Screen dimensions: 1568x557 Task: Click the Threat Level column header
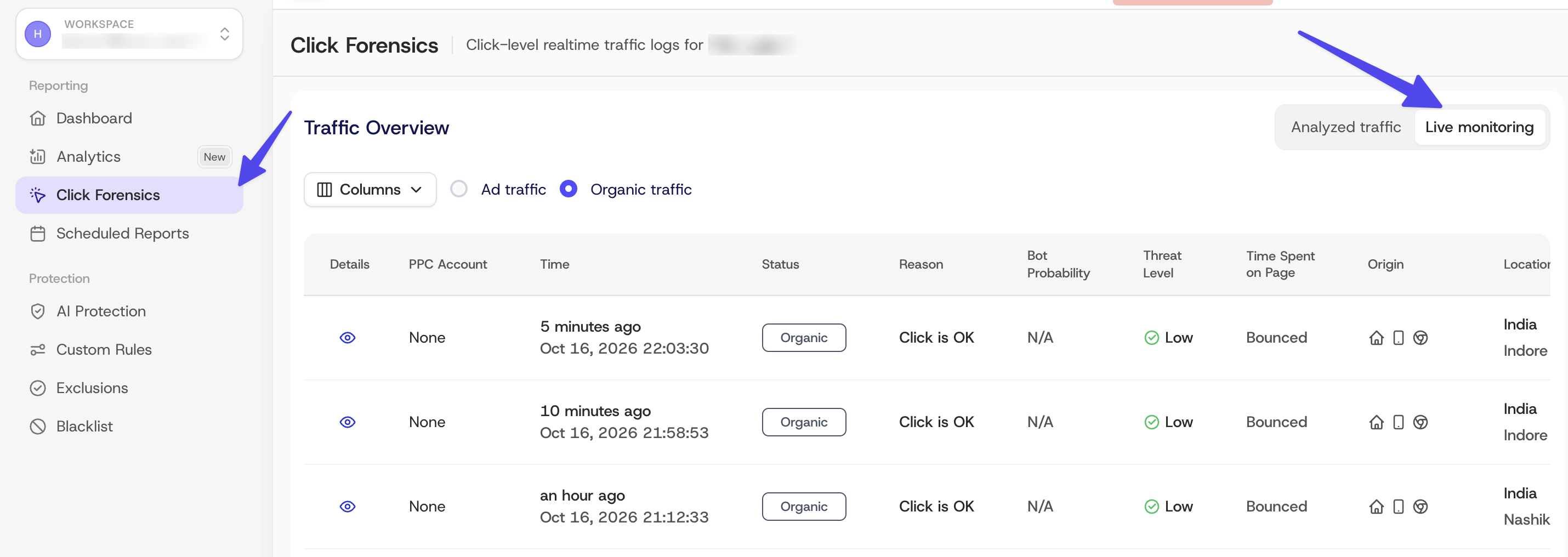point(1161,264)
